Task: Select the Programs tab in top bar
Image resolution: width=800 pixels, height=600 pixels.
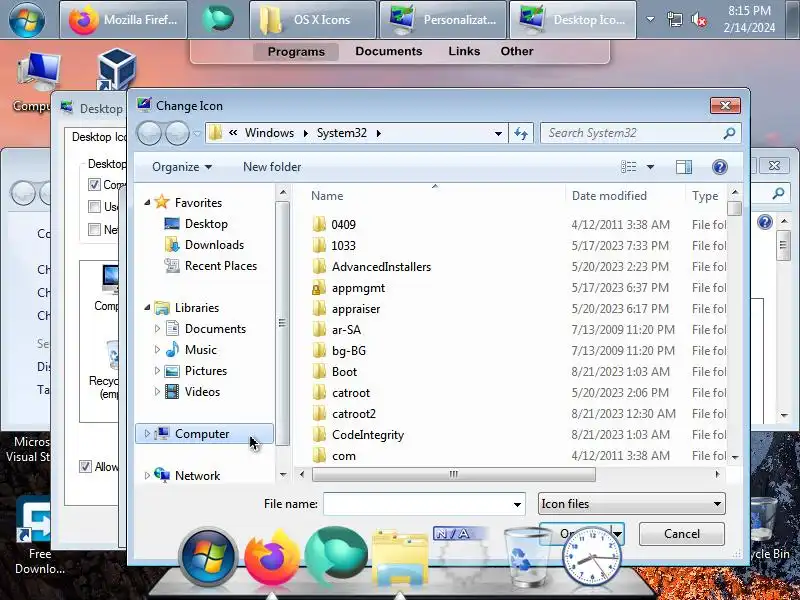Action: coord(296,52)
